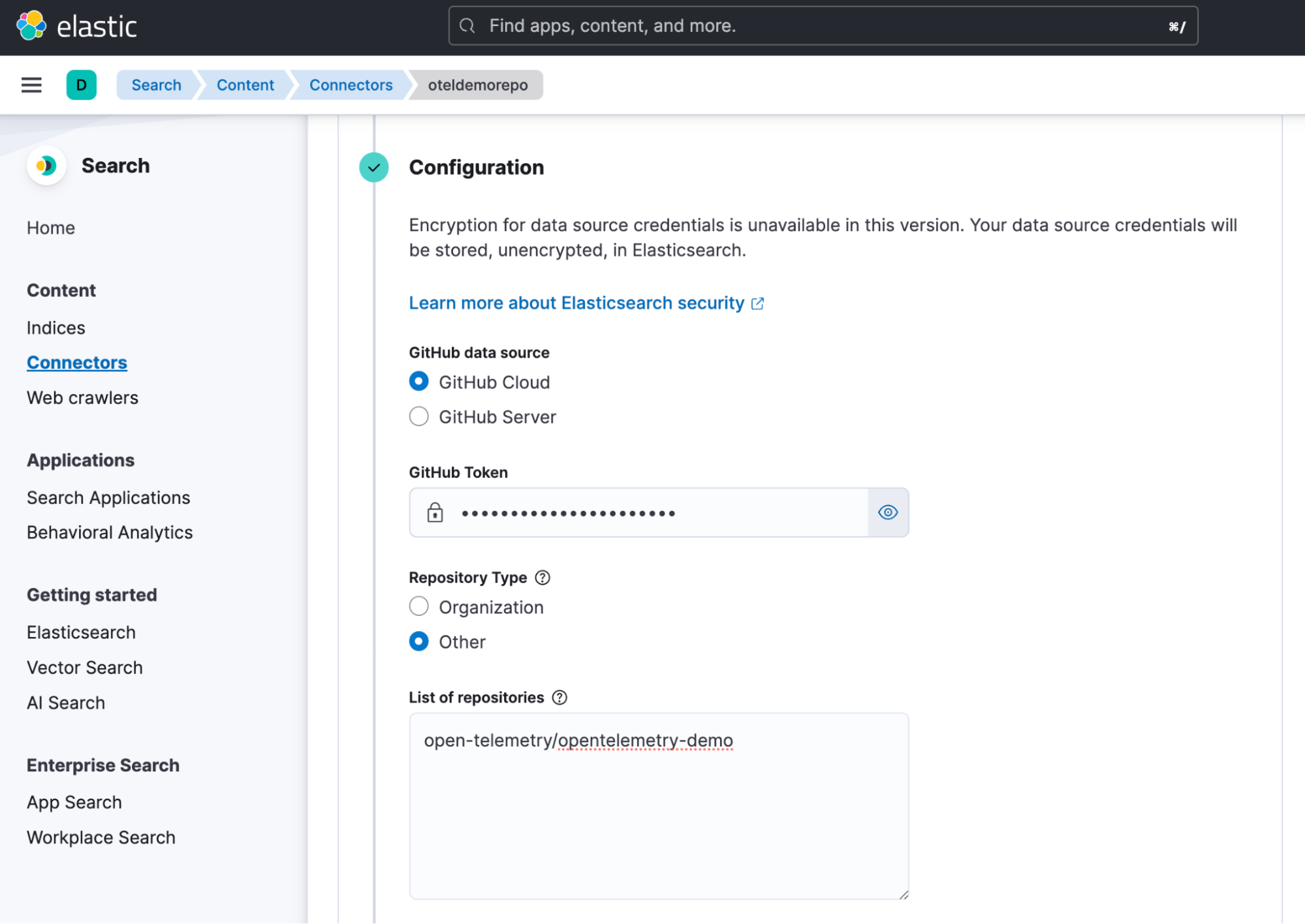Navigate to Connectors breadcrumb

pyautogui.click(x=351, y=85)
